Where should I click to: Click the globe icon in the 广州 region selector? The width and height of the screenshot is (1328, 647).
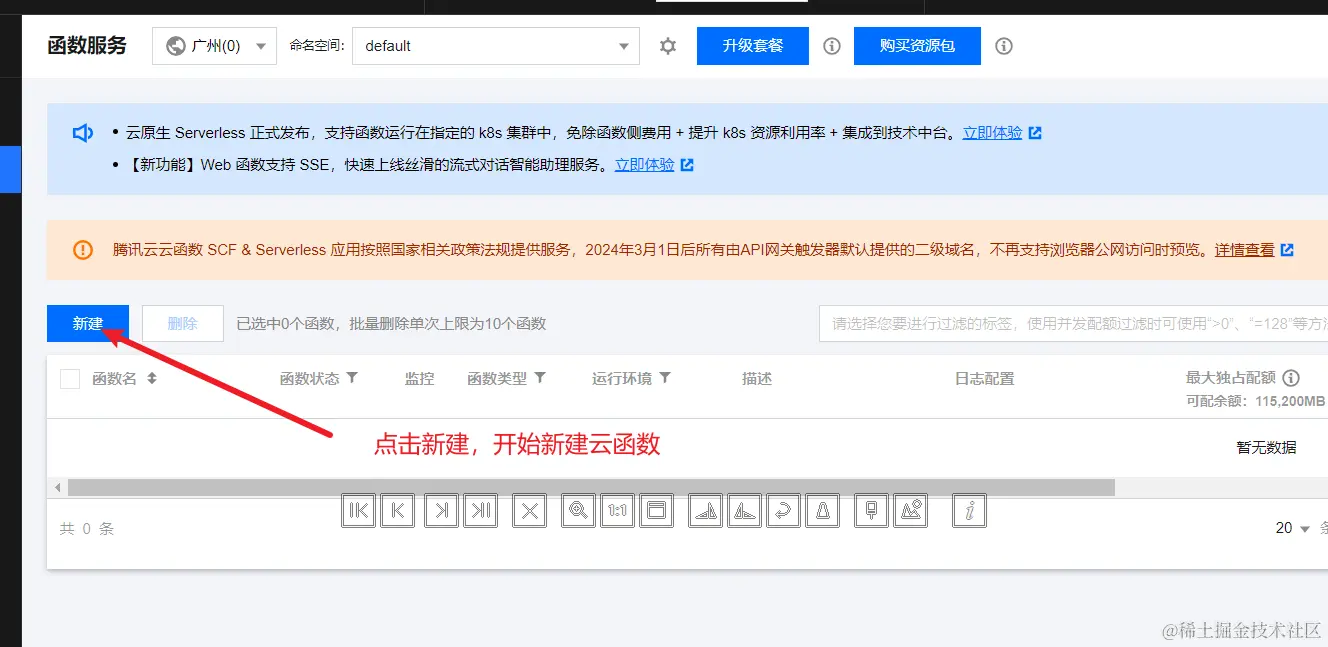pyautogui.click(x=176, y=46)
